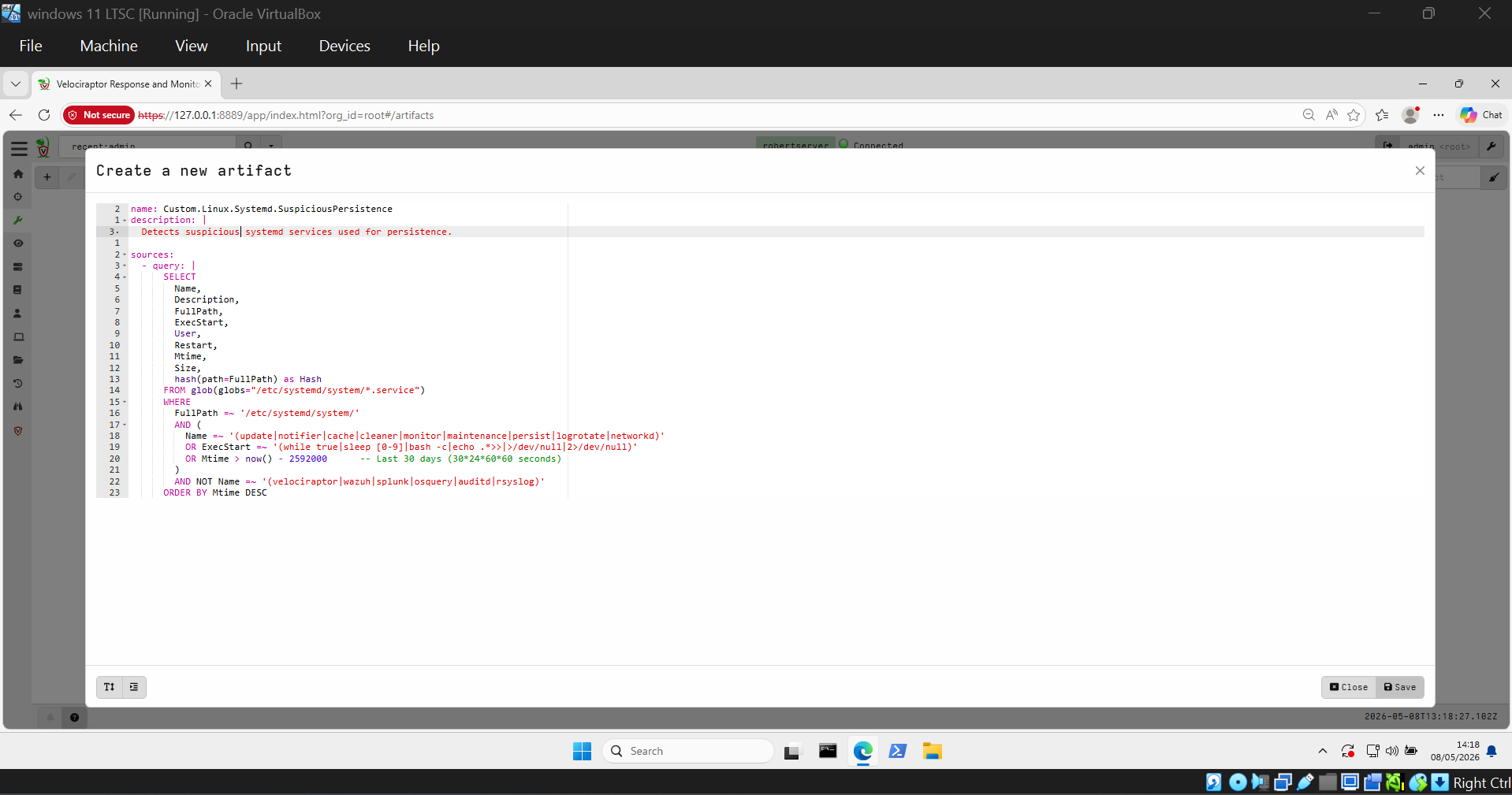The width and height of the screenshot is (1512, 795).
Task: Open Collected Artifacts history icon in sidebar
Action: pos(18,384)
